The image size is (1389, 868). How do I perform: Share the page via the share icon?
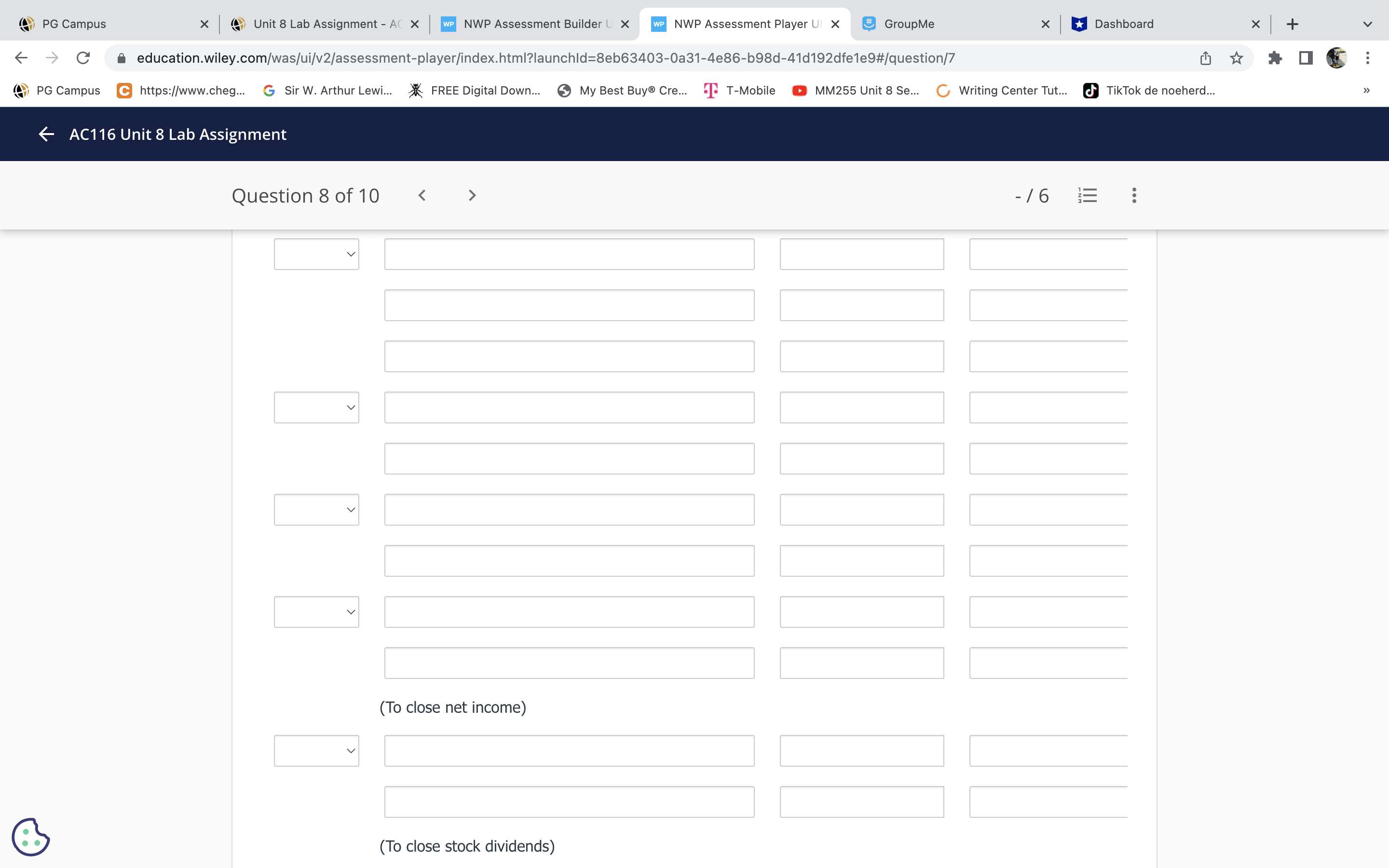pyautogui.click(x=1204, y=58)
